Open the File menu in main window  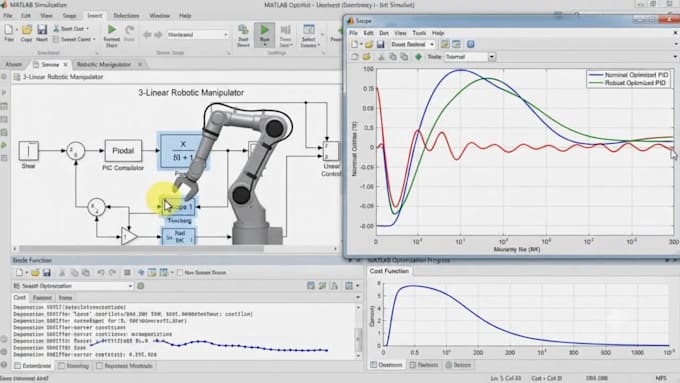click(x=8, y=16)
